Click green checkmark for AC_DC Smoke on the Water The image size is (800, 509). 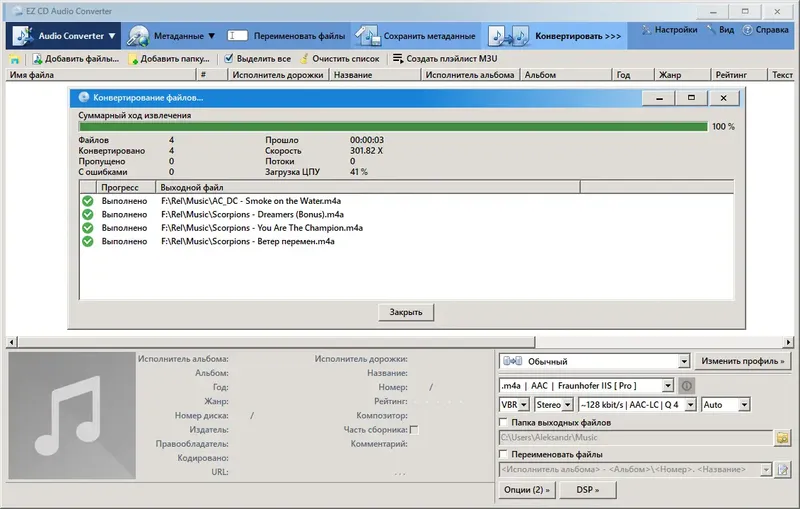pyautogui.click(x=88, y=201)
